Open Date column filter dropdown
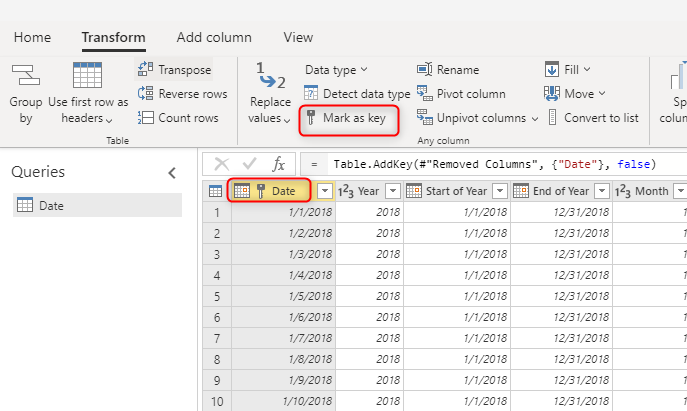This screenshot has width=687, height=411. 325,191
